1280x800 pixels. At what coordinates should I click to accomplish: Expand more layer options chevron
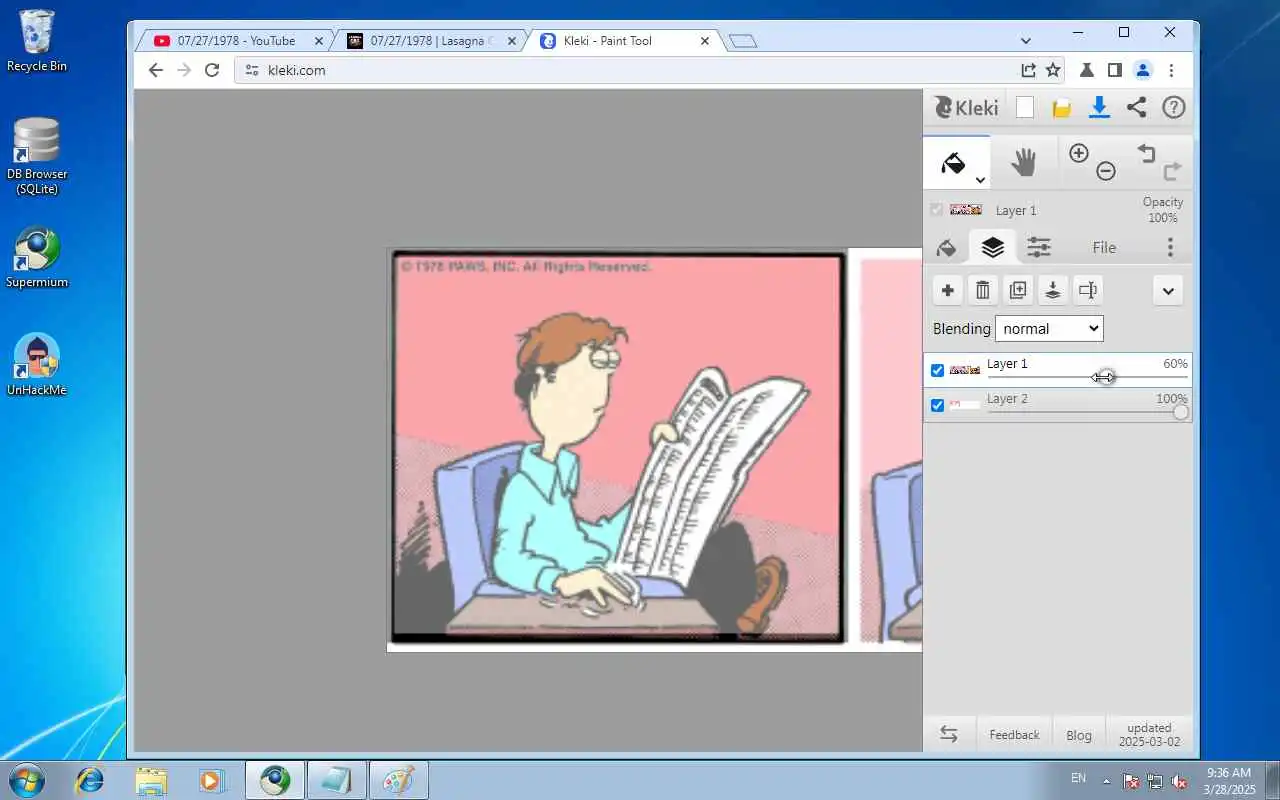1168,290
